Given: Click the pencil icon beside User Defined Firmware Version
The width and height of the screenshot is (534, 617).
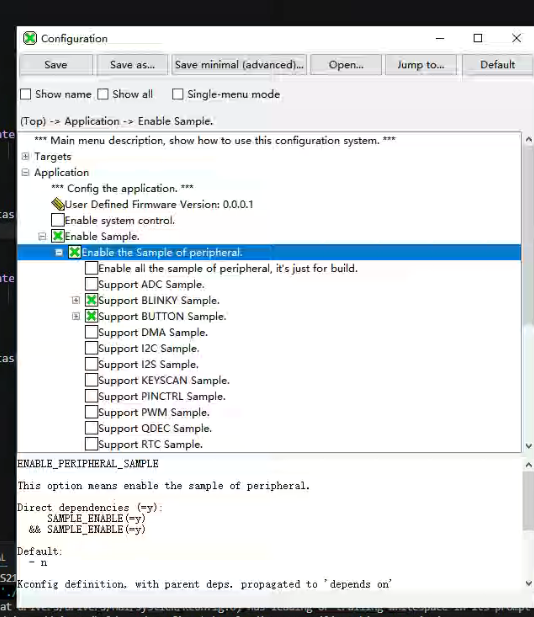Looking at the screenshot, I should click(58, 204).
